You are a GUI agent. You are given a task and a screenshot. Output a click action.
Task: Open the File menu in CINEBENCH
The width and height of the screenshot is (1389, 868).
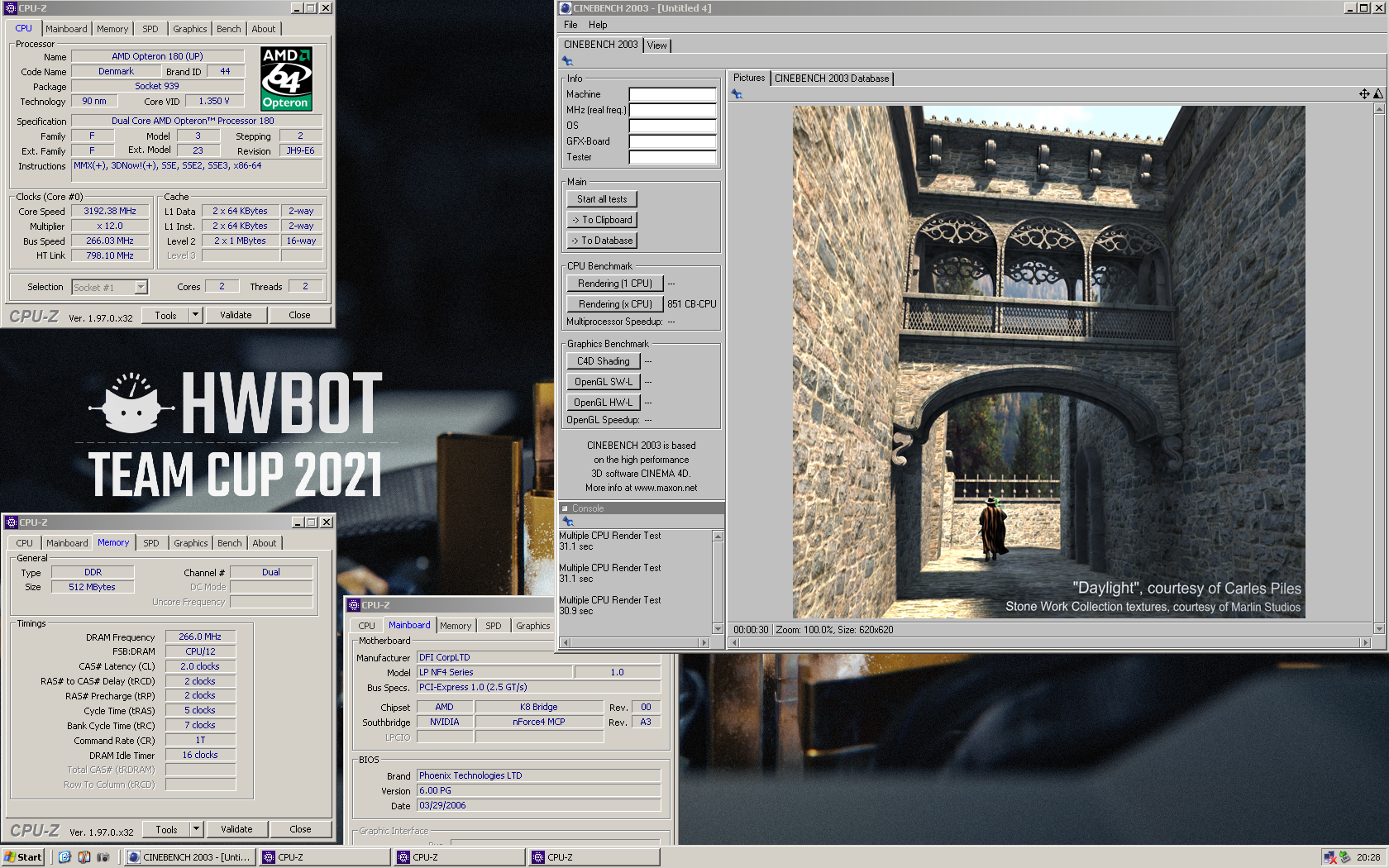point(570,25)
